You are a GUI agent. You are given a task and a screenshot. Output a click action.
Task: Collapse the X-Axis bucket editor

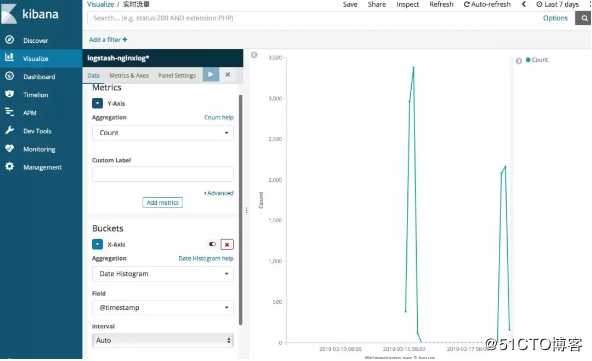click(97, 244)
